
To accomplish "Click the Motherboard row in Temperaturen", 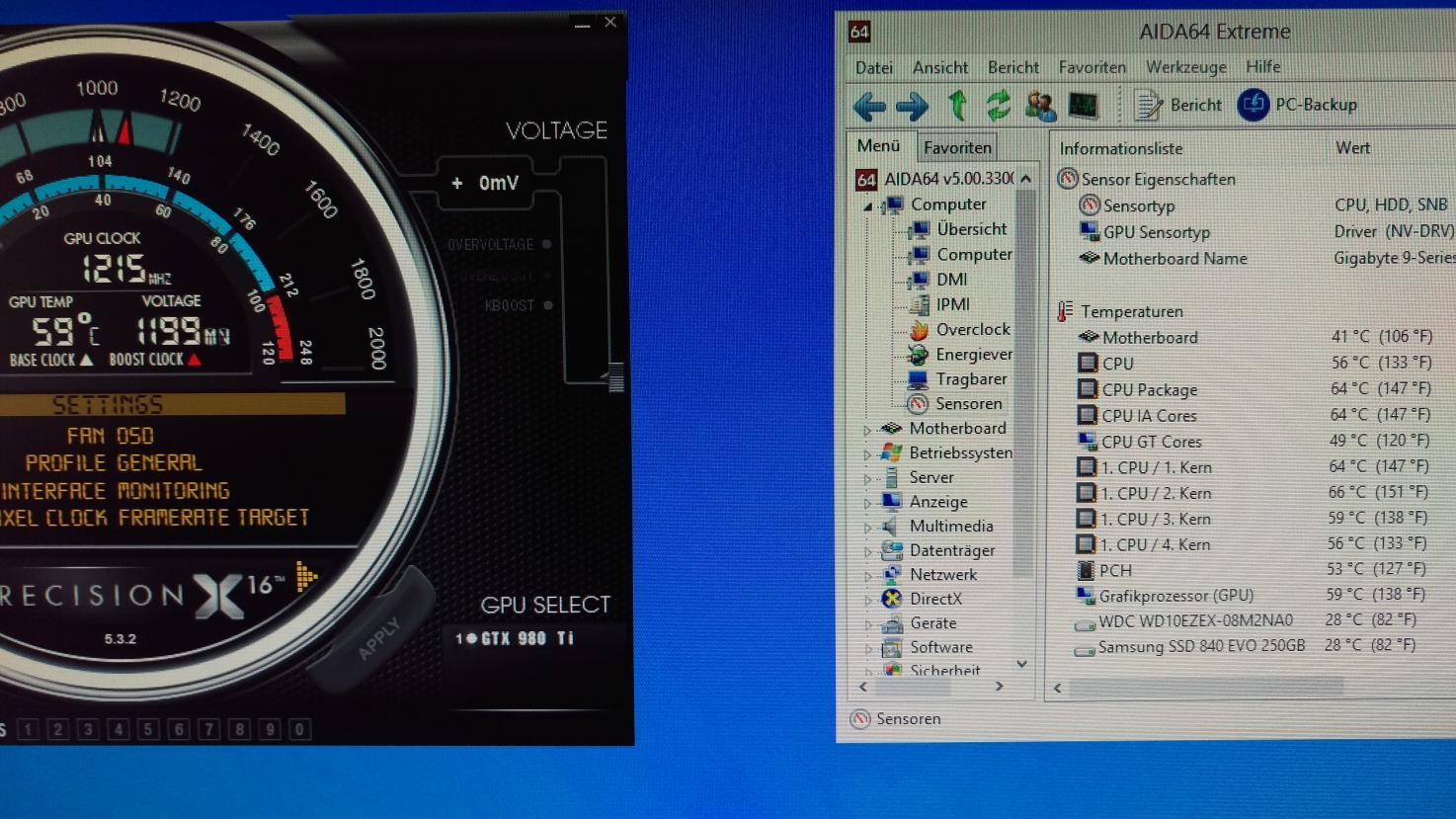I will click(x=1254, y=337).
